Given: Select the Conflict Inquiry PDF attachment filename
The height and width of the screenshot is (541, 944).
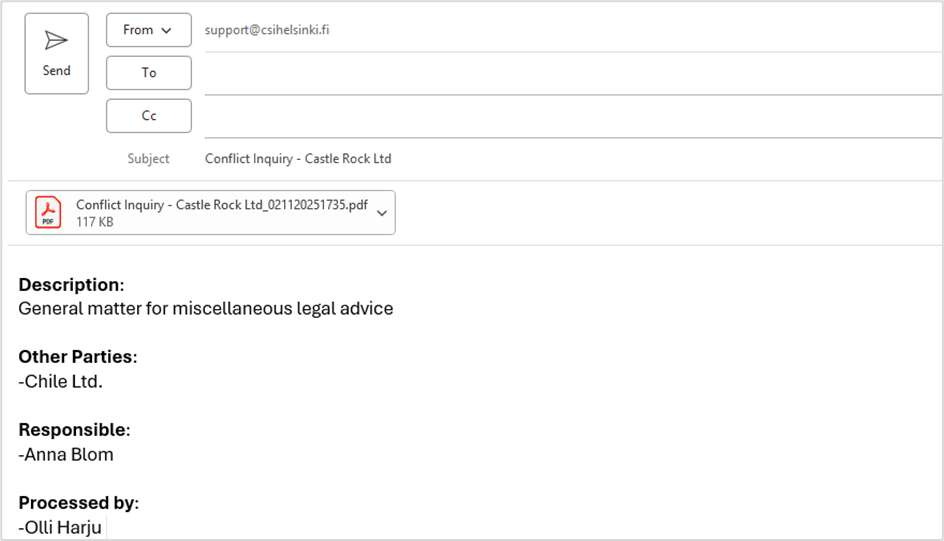Looking at the screenshot, I should 221,205.
